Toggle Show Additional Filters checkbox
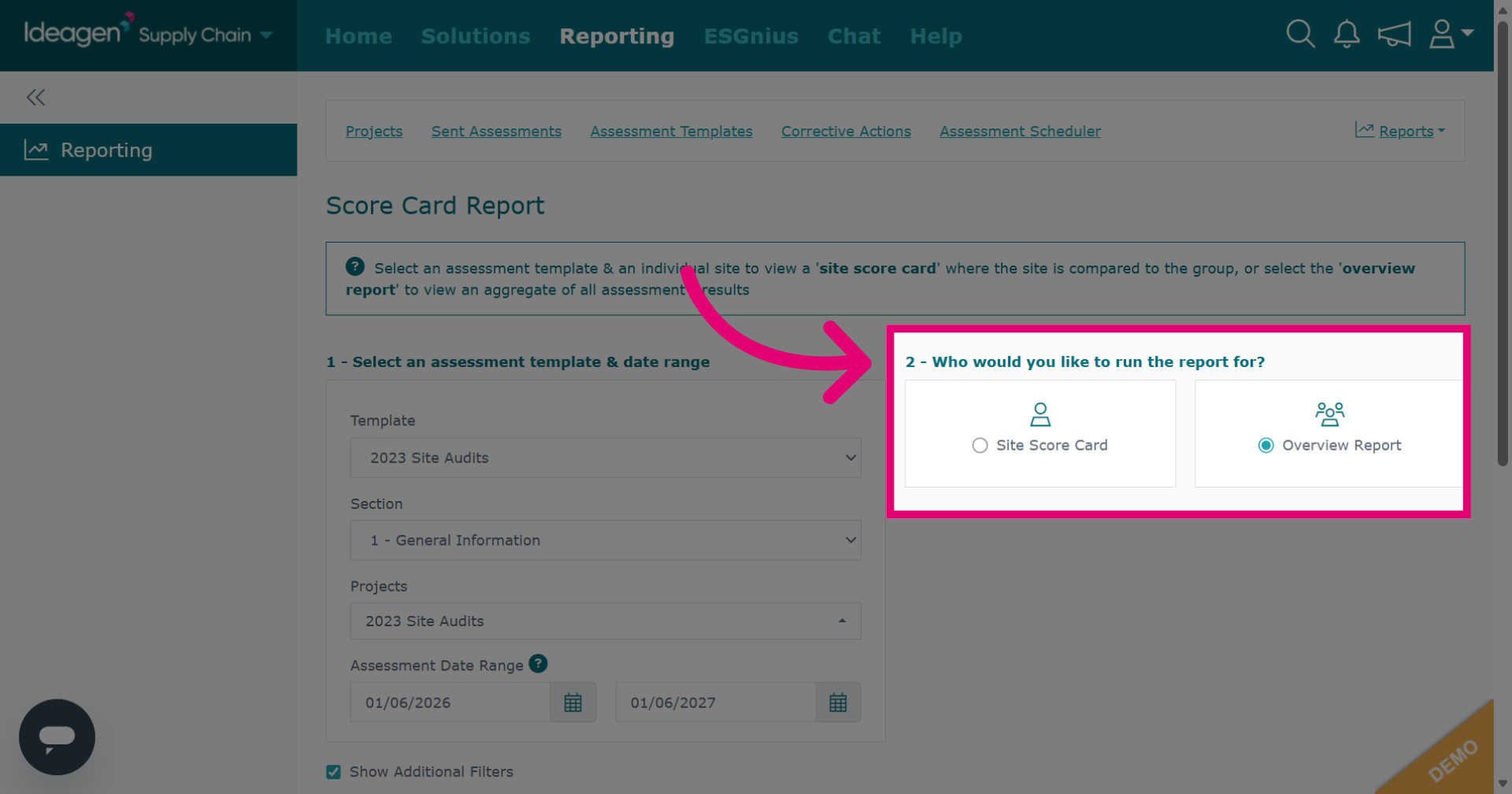Screen dimensions: 1512x794 click(334, 772)
